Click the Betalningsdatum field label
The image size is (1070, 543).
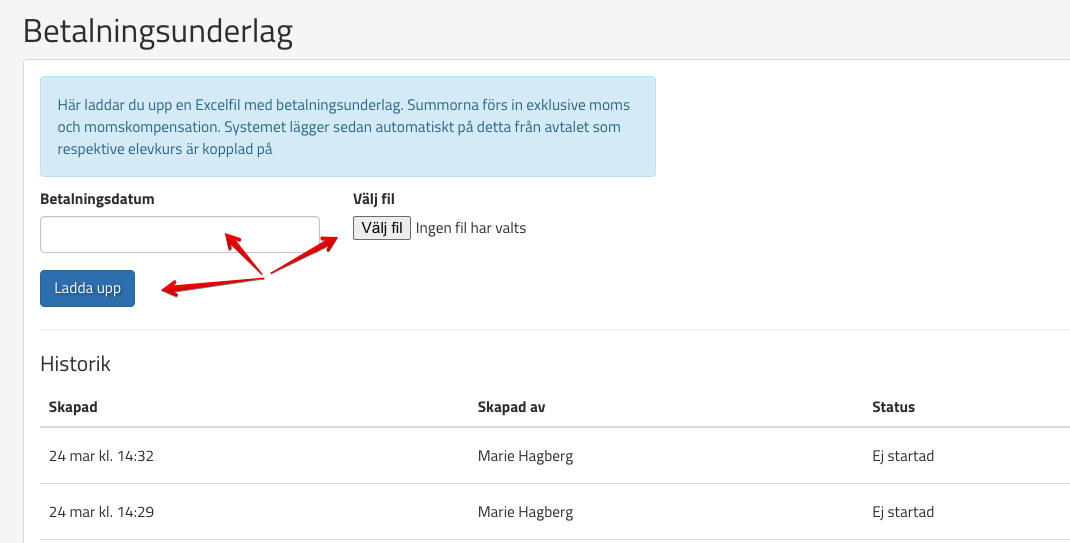click(97, 198)
